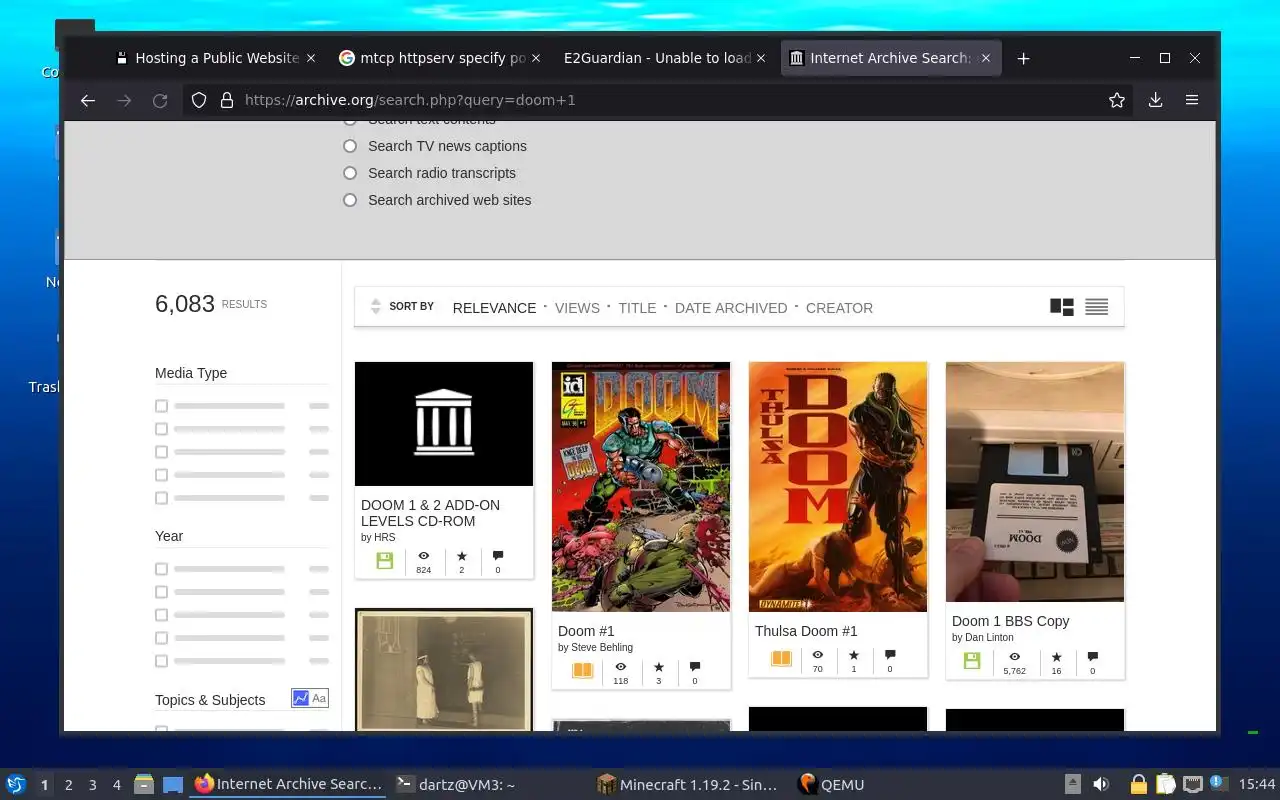Sort results by RELEVANCE
1280x800 pixels.
[494, 308]
